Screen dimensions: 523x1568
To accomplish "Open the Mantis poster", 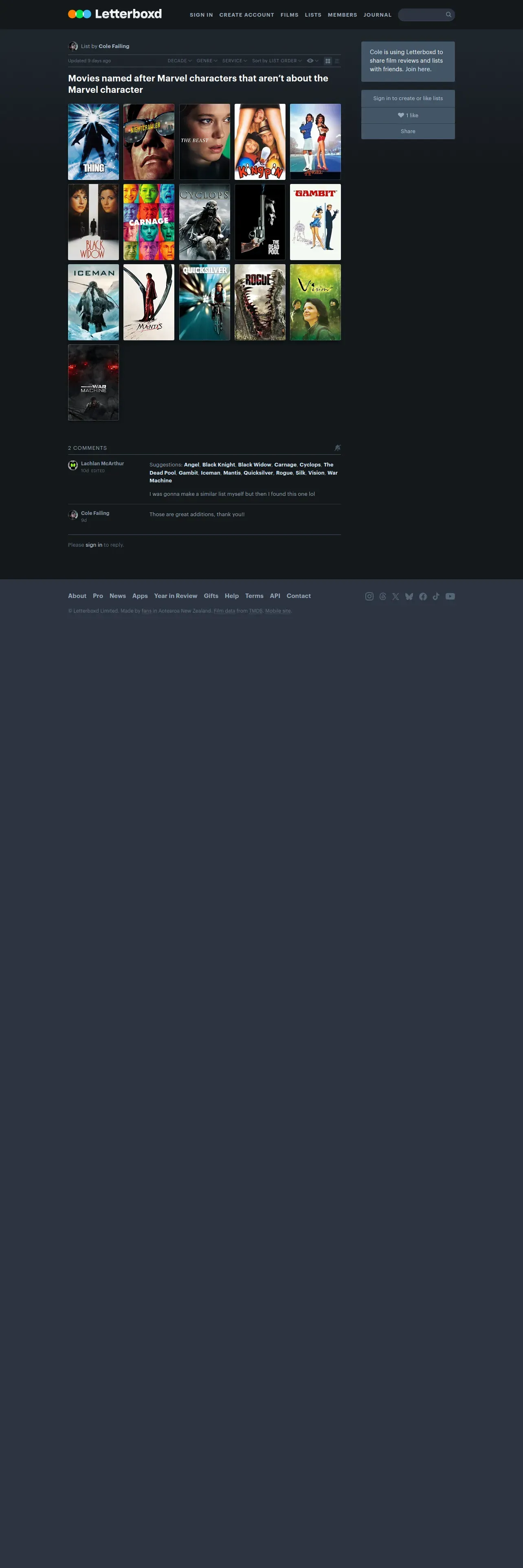I will pos(149,302).
